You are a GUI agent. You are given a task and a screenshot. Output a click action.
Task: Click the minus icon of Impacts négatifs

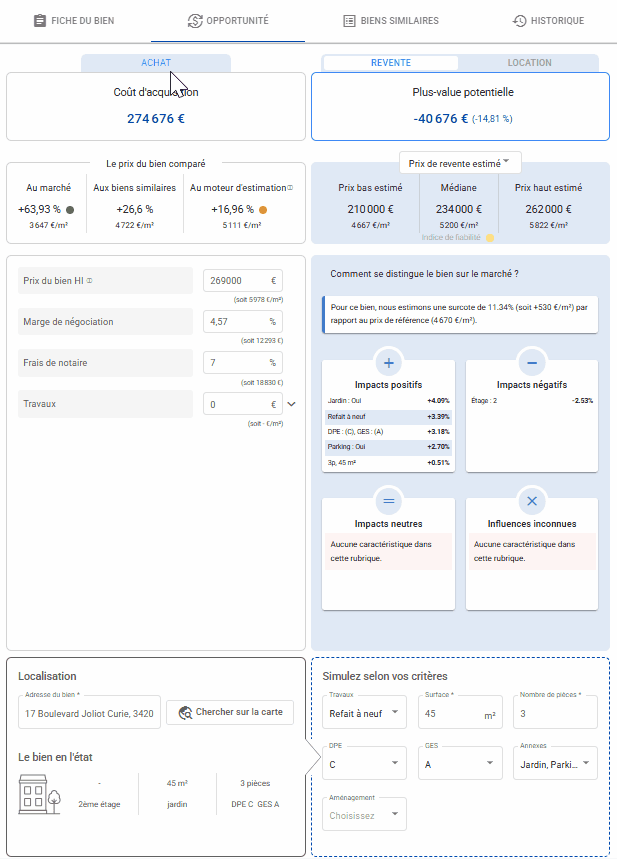532,363
